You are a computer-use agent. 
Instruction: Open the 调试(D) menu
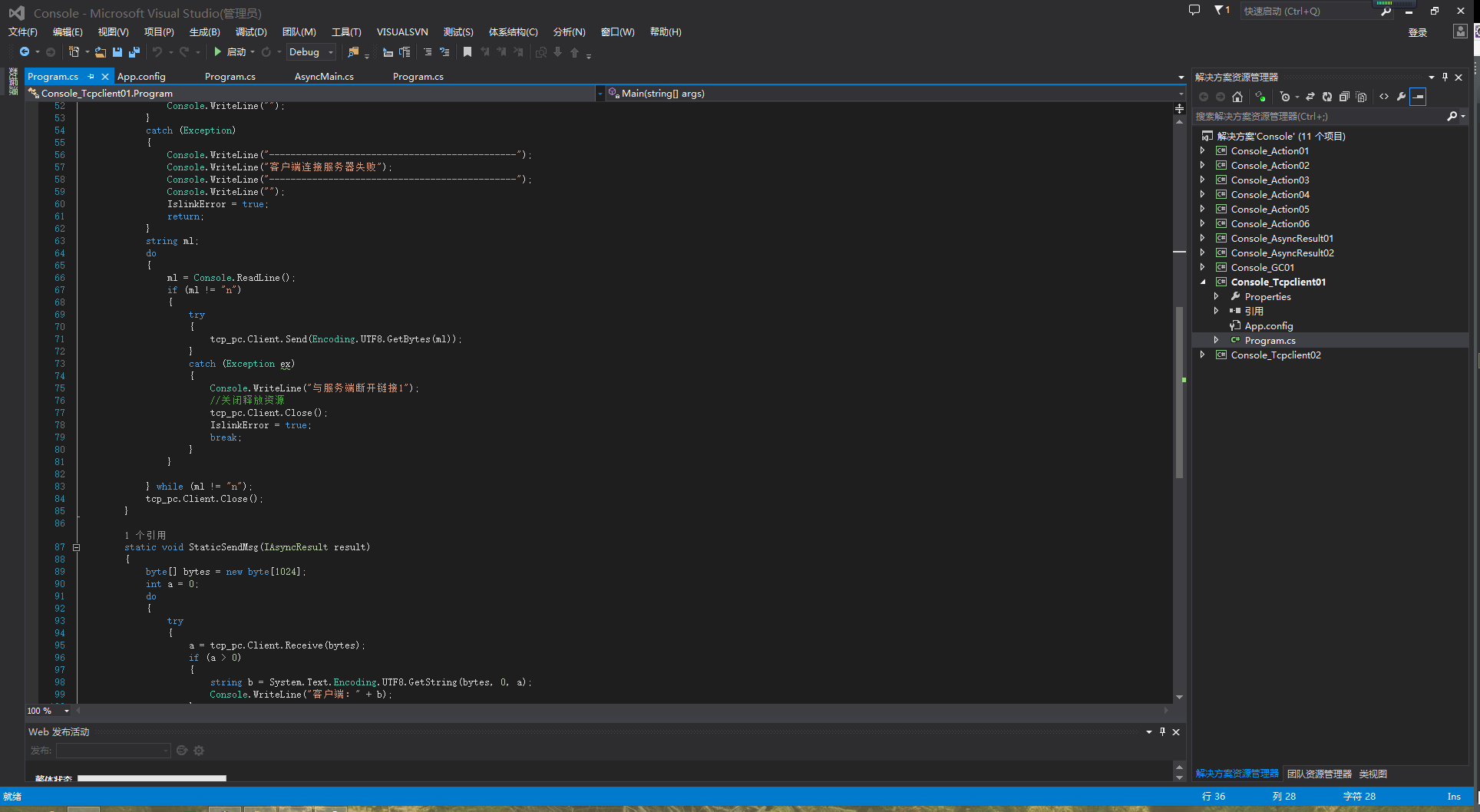point(251,32)
